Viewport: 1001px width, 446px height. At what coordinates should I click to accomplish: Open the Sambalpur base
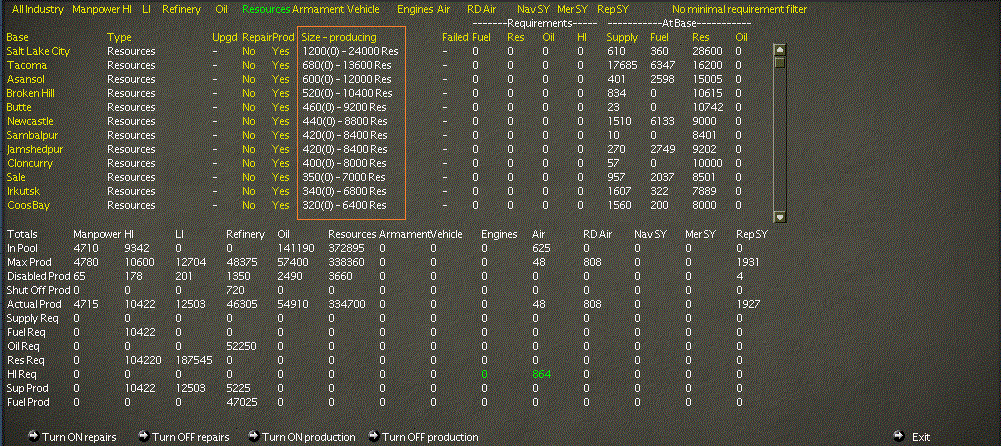click(33, 135)
